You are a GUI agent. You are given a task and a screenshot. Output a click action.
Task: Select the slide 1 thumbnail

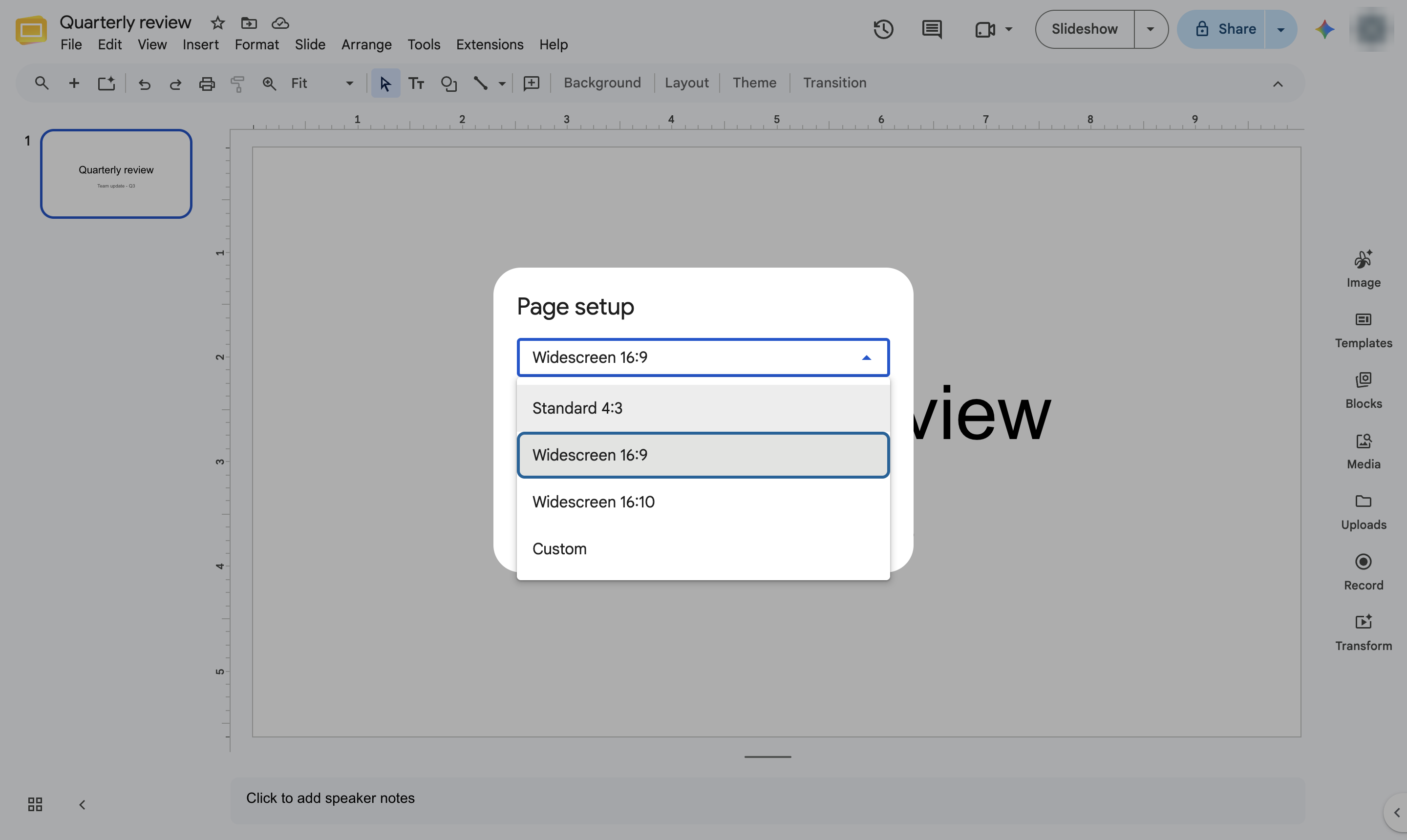(x=116, y=174)
